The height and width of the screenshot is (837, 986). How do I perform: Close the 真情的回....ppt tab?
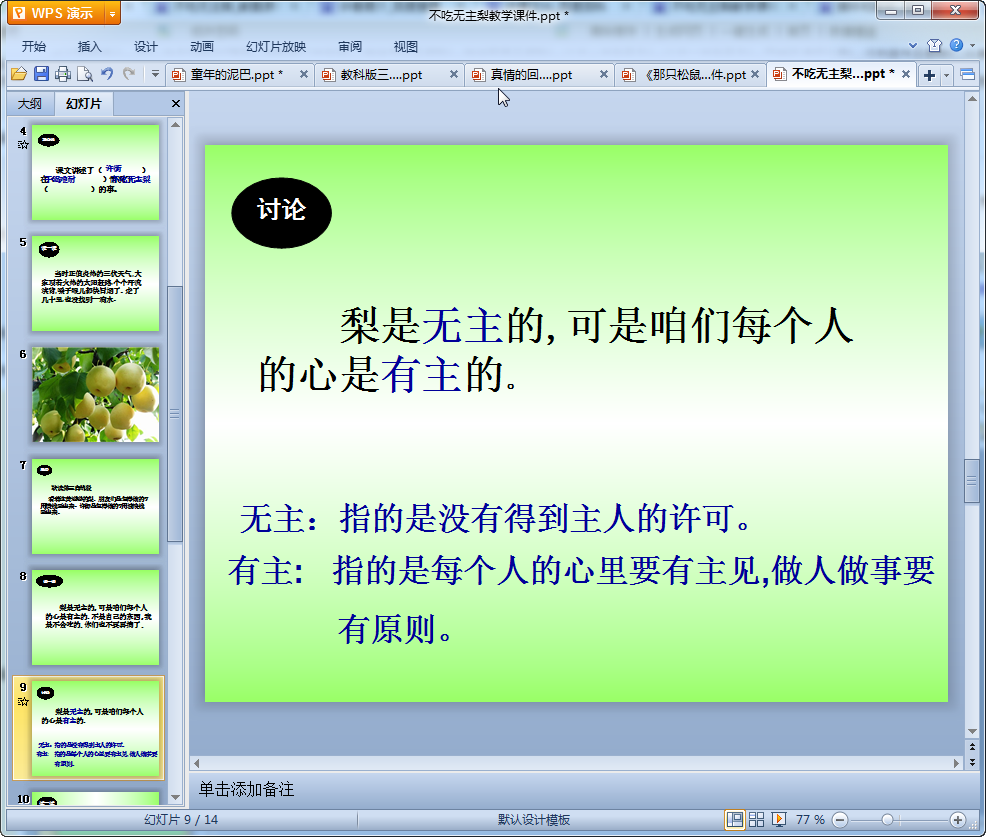click(x=604, y=74)
